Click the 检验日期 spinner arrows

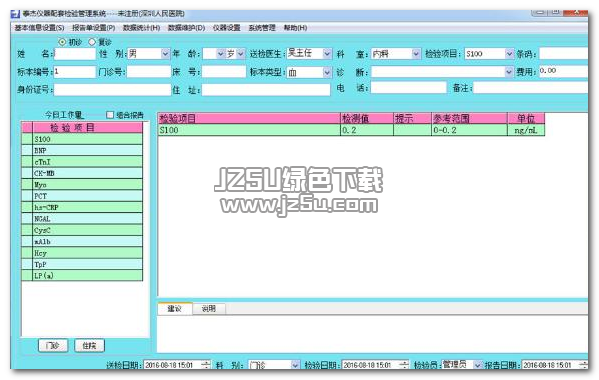click(x=404, y=365)
